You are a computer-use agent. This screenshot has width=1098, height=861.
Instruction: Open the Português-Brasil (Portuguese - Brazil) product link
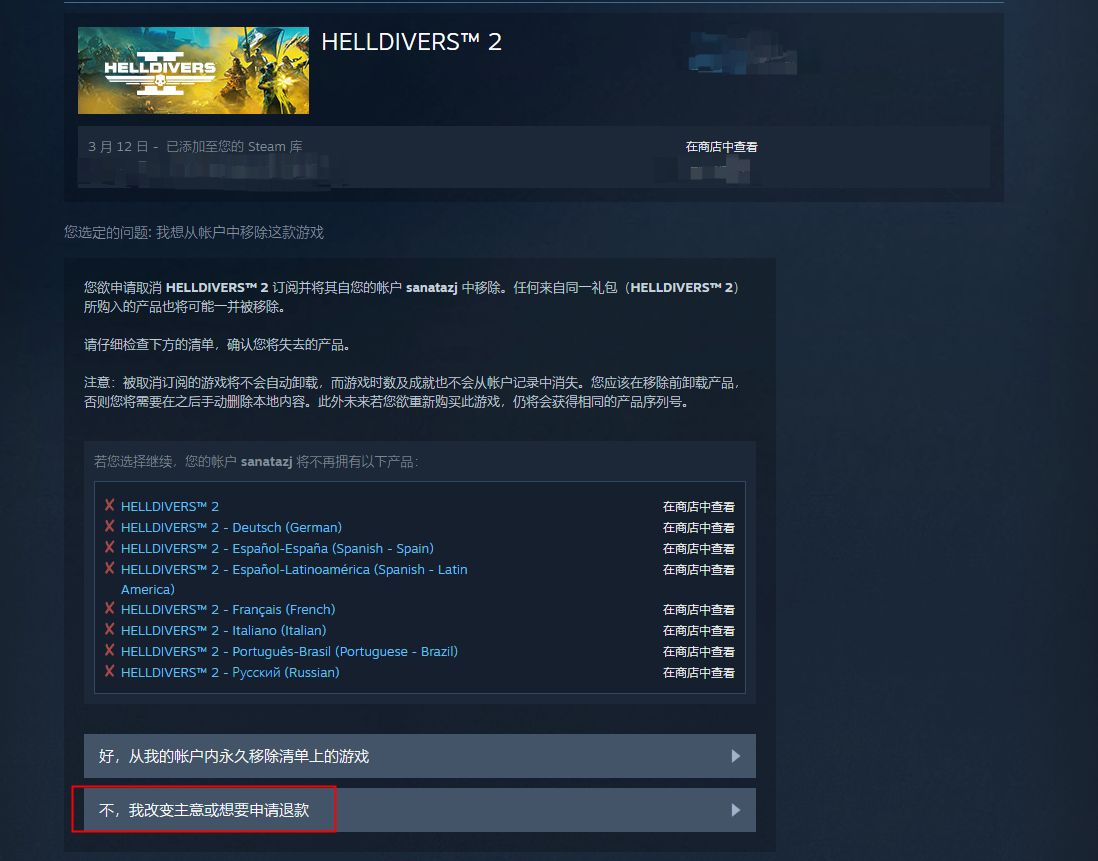click(289, 651)
